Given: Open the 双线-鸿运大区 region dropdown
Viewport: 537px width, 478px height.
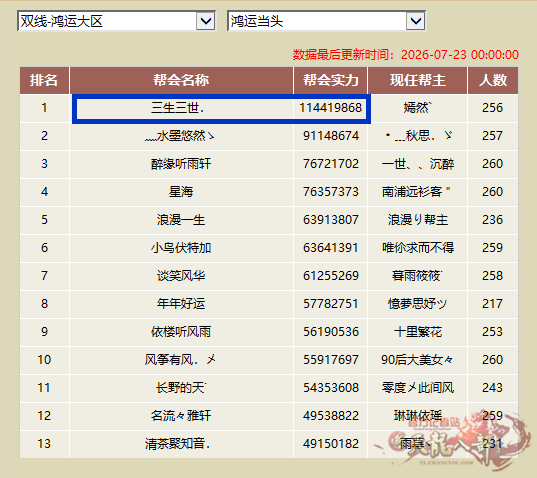Looking at the screenshot, I should click(116, 21).
